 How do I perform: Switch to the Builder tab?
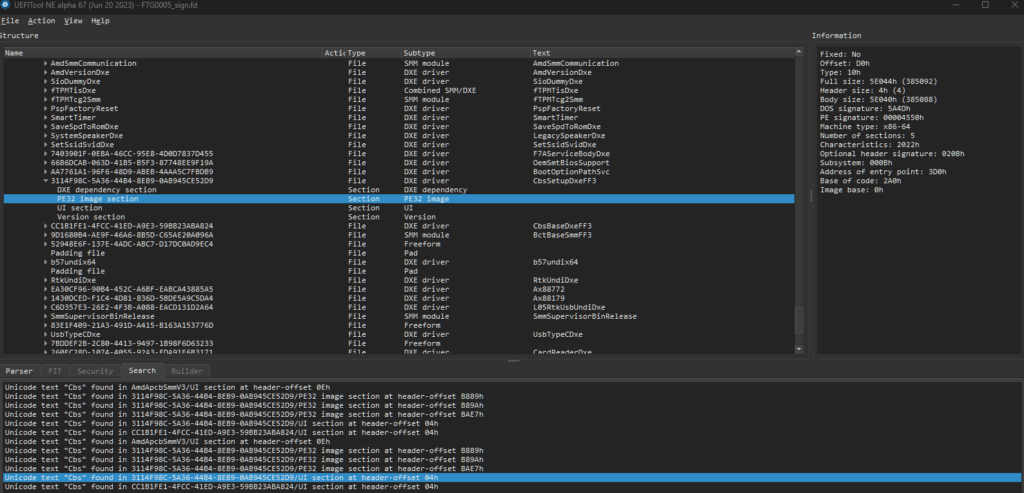click(187, 371)
